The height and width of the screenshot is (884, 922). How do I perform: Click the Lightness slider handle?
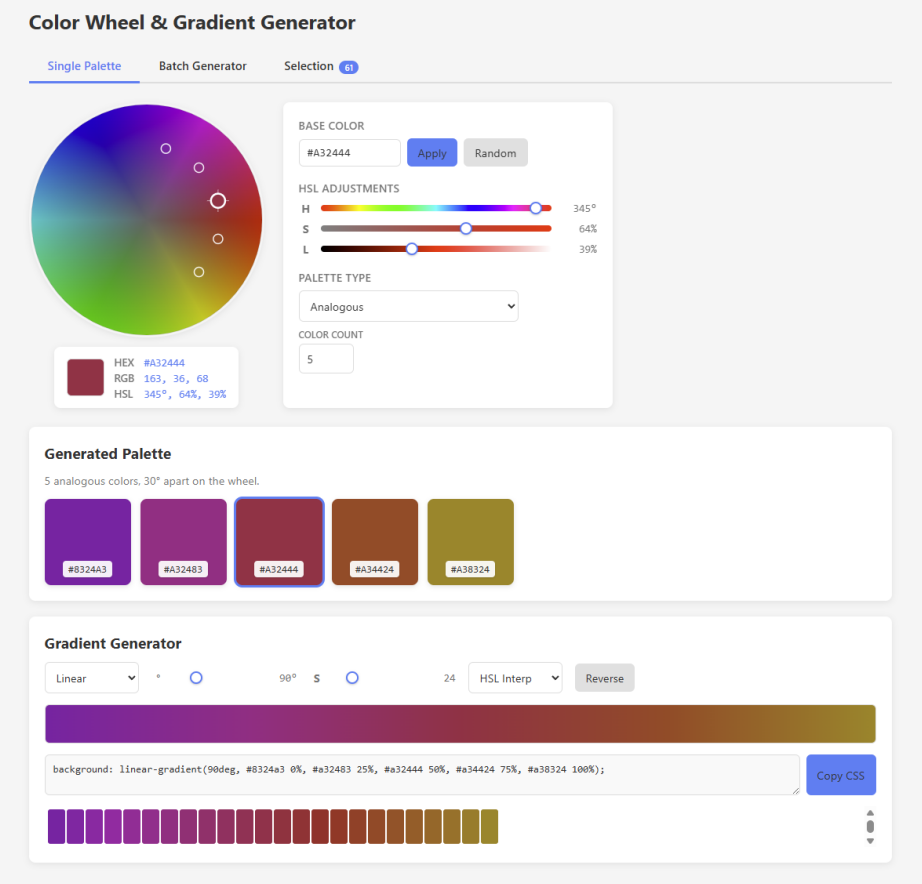click(x=412, y=249)
